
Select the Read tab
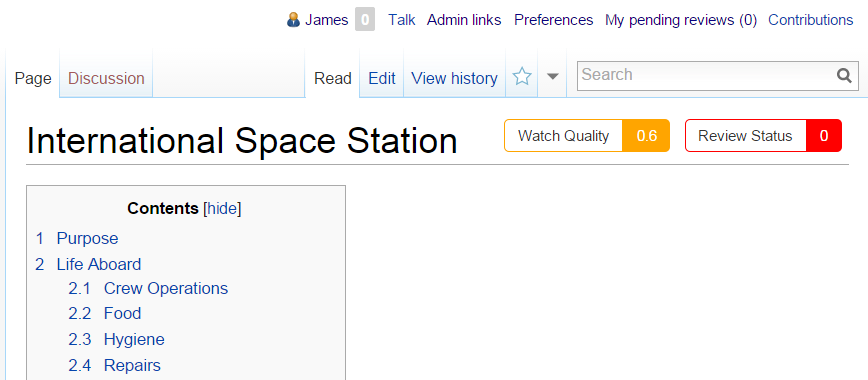(333, 78)
